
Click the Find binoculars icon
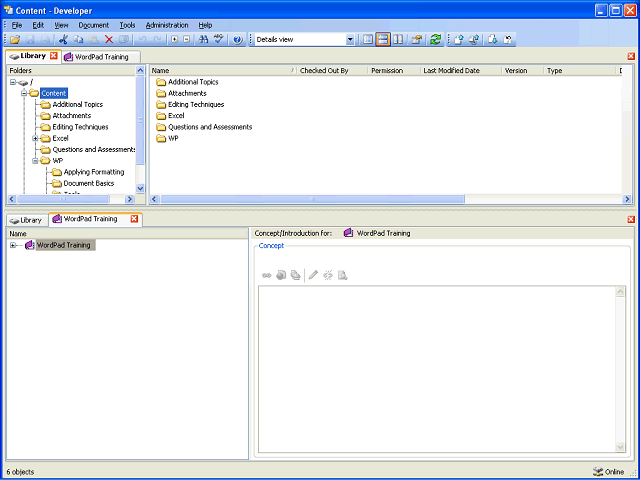click(x=203, y=40)
